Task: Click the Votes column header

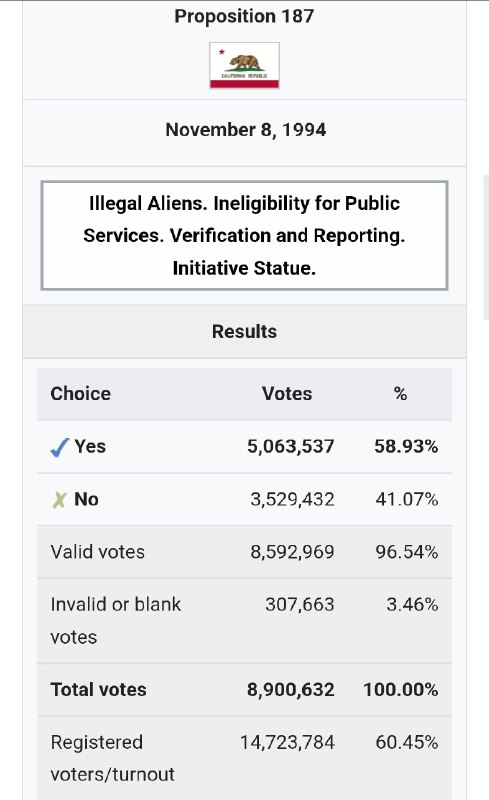Action: 287,394
